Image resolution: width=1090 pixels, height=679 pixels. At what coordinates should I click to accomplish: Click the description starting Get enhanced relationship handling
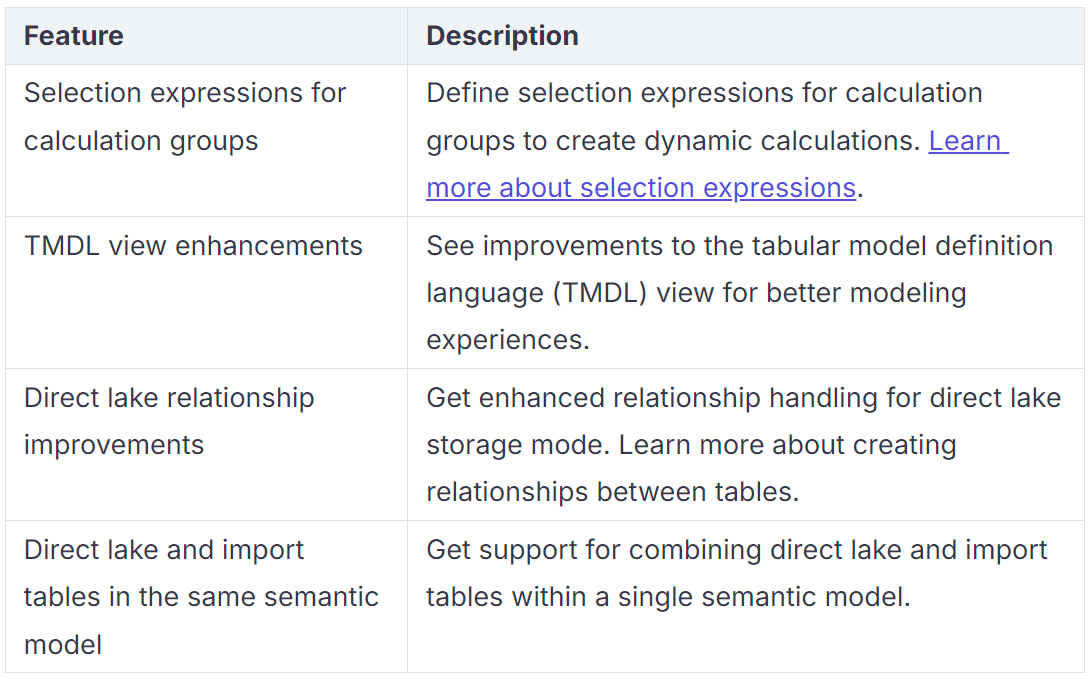coord(743,398)
